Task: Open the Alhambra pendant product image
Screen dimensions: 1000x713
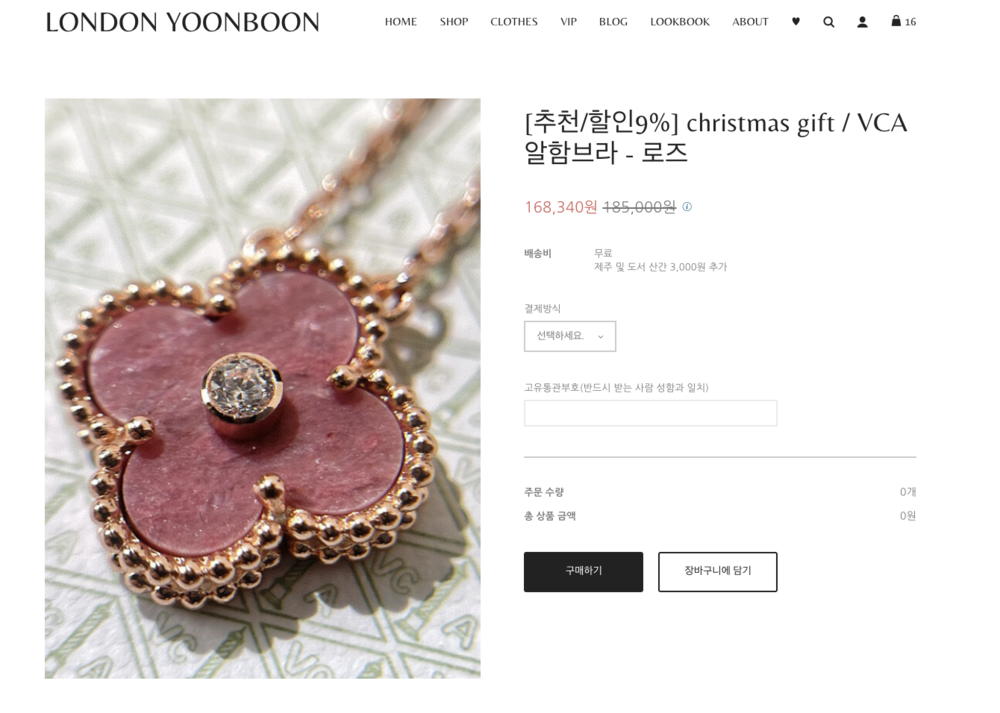Action: click(262, 388)
